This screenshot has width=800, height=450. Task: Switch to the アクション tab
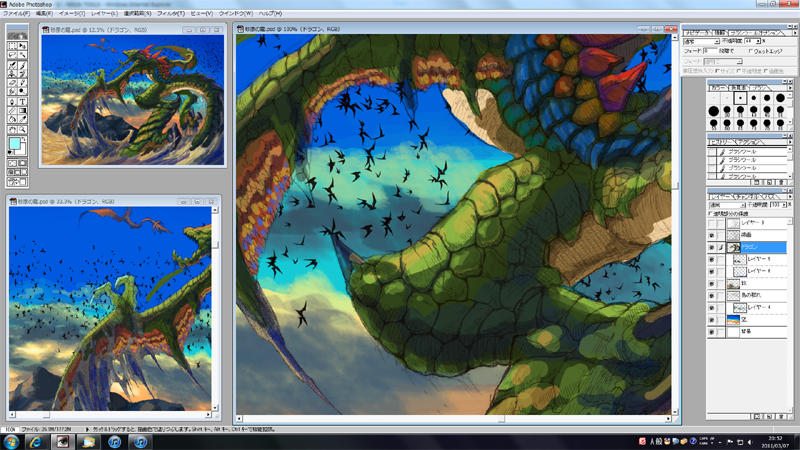coord(749,142)
